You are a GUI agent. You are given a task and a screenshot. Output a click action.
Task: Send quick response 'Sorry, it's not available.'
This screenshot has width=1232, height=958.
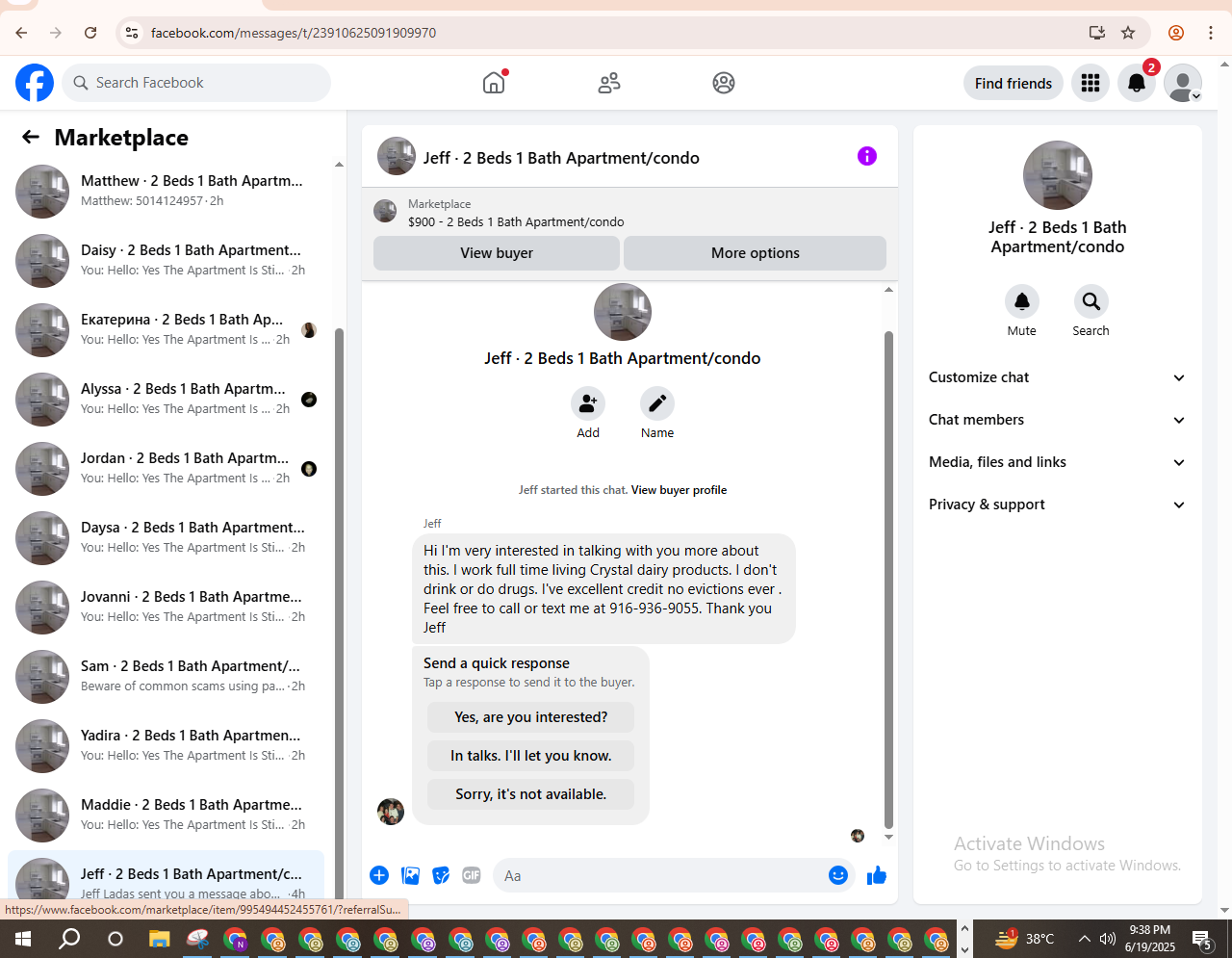(531, 794)
